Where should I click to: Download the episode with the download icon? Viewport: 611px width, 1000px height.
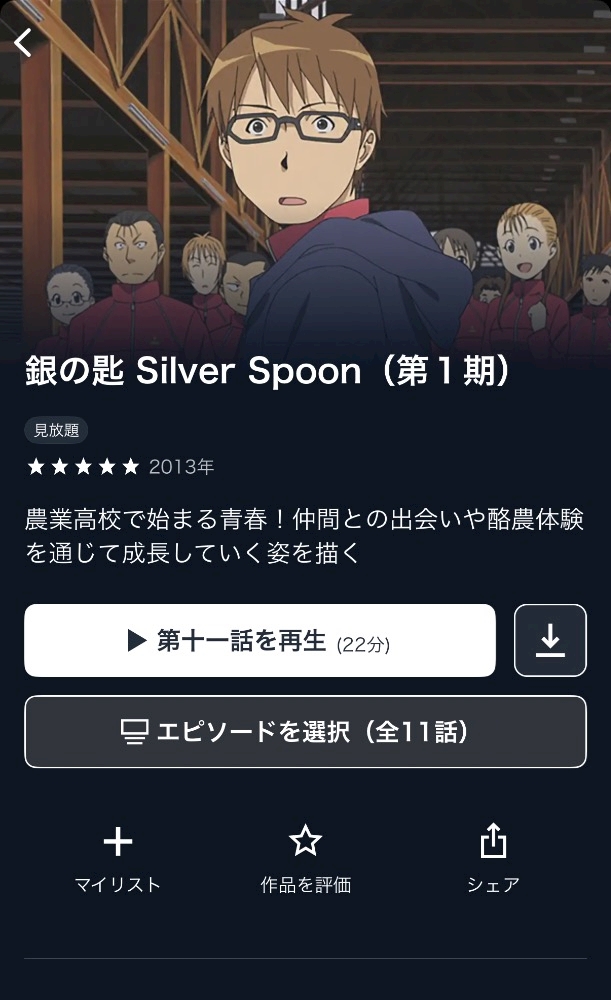pyautogui.click(x=550, y=640)
